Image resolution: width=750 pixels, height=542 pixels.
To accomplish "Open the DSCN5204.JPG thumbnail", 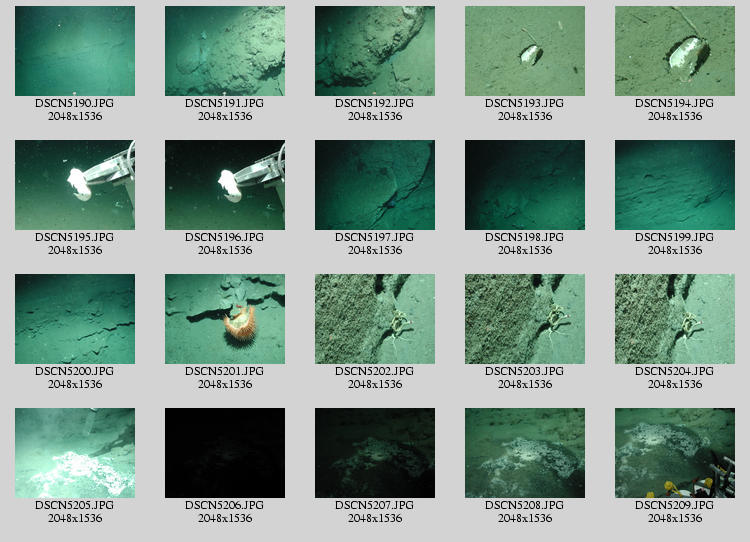I will 675,319.
